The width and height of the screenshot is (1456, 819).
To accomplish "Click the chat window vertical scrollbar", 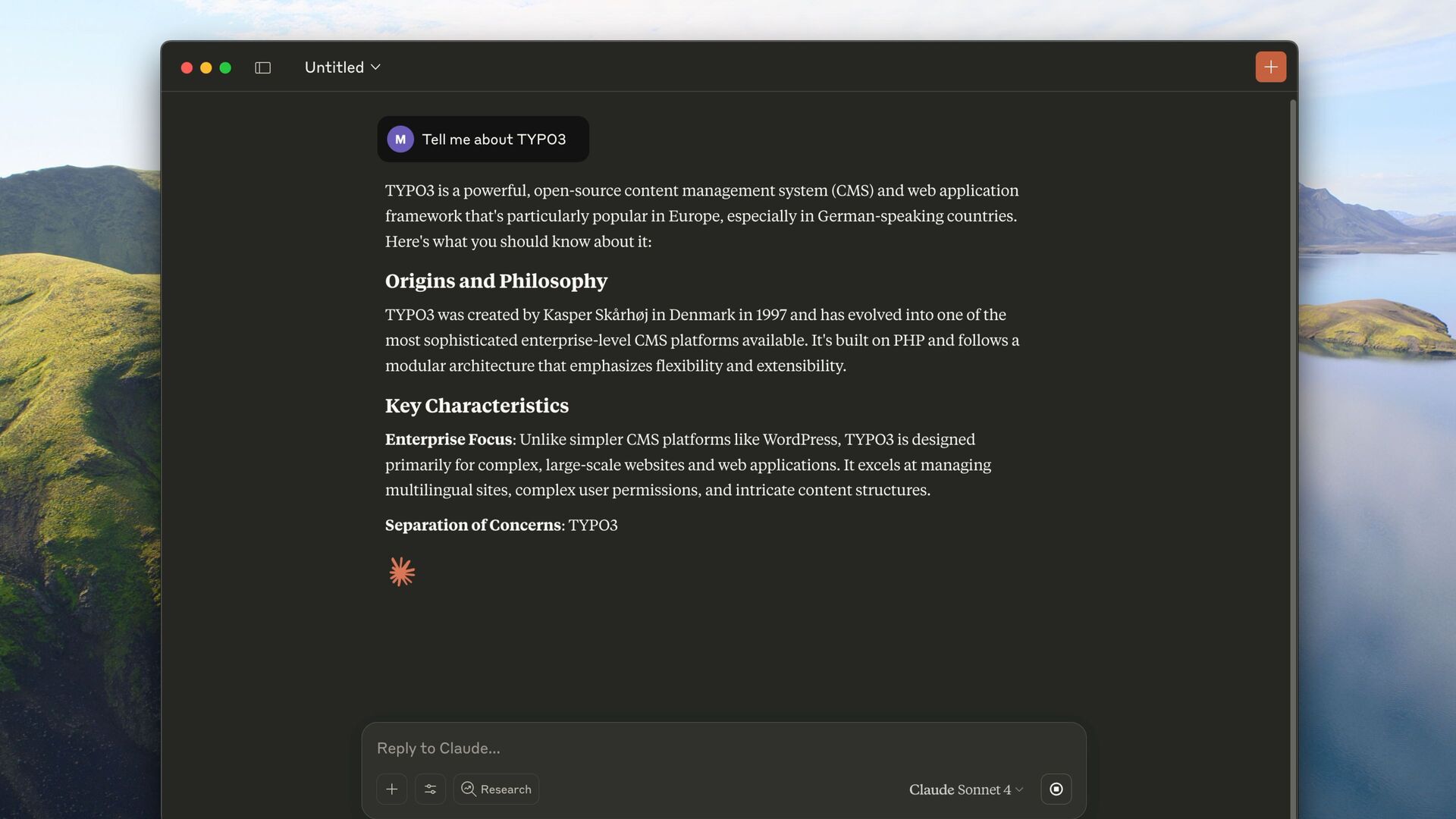I will (x=1293, y=455).
